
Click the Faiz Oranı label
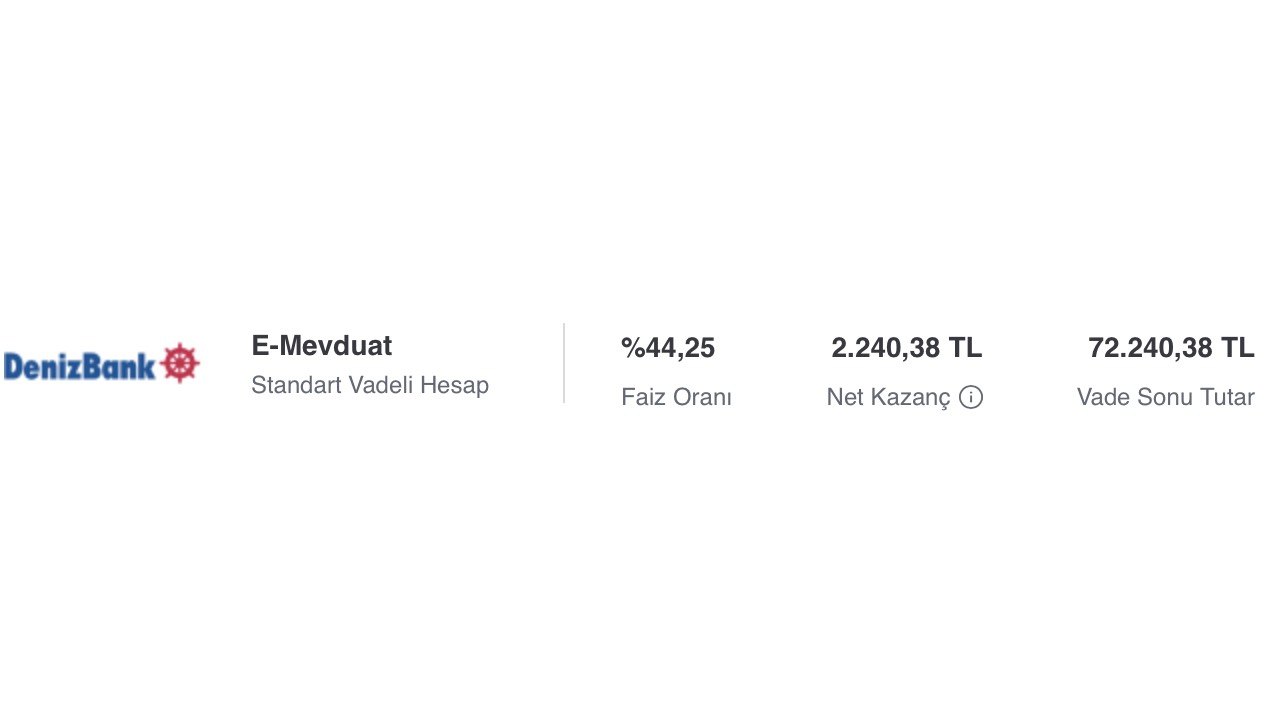tap(676, 397)
